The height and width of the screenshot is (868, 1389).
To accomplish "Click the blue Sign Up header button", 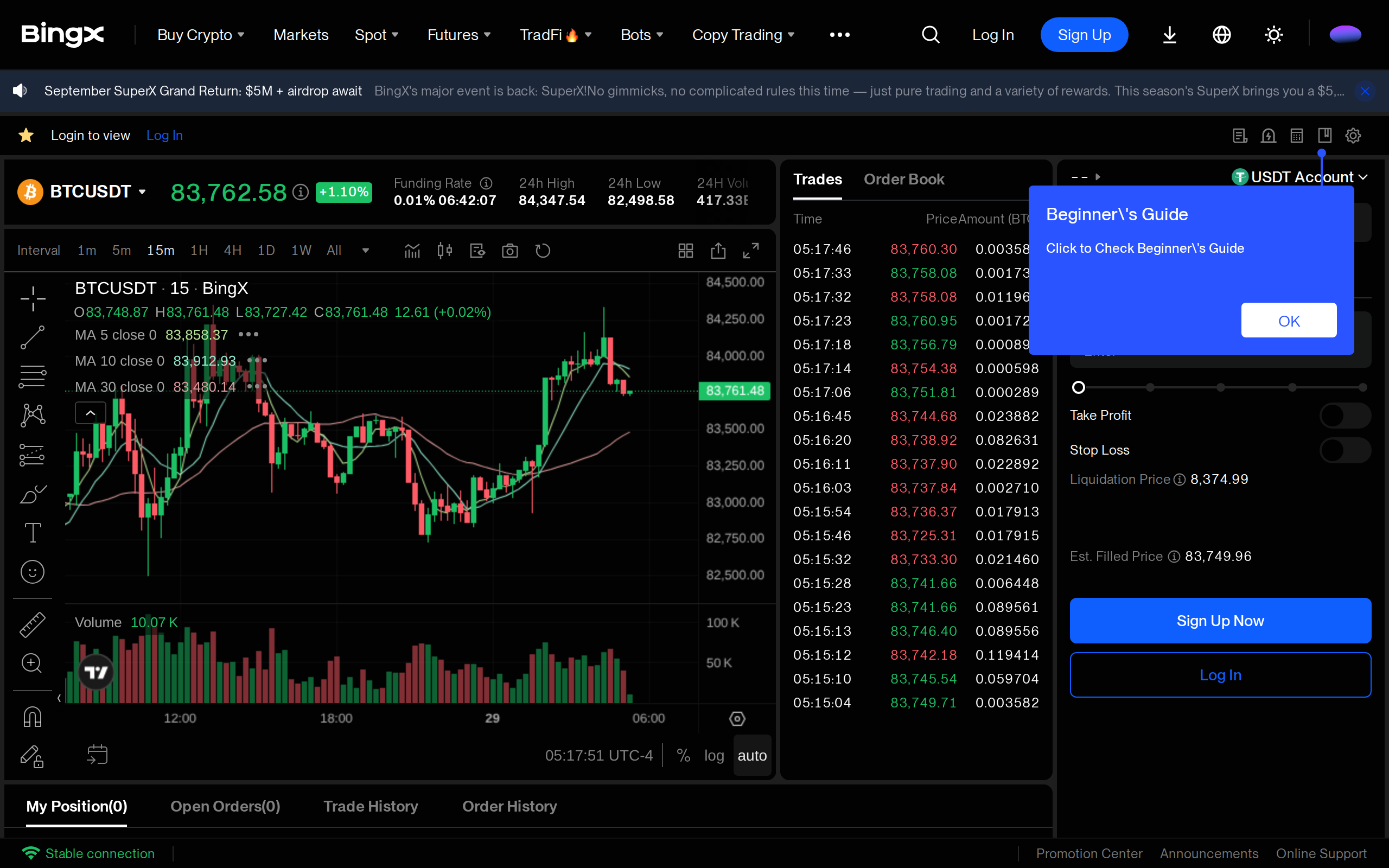I will (1084, 35).
